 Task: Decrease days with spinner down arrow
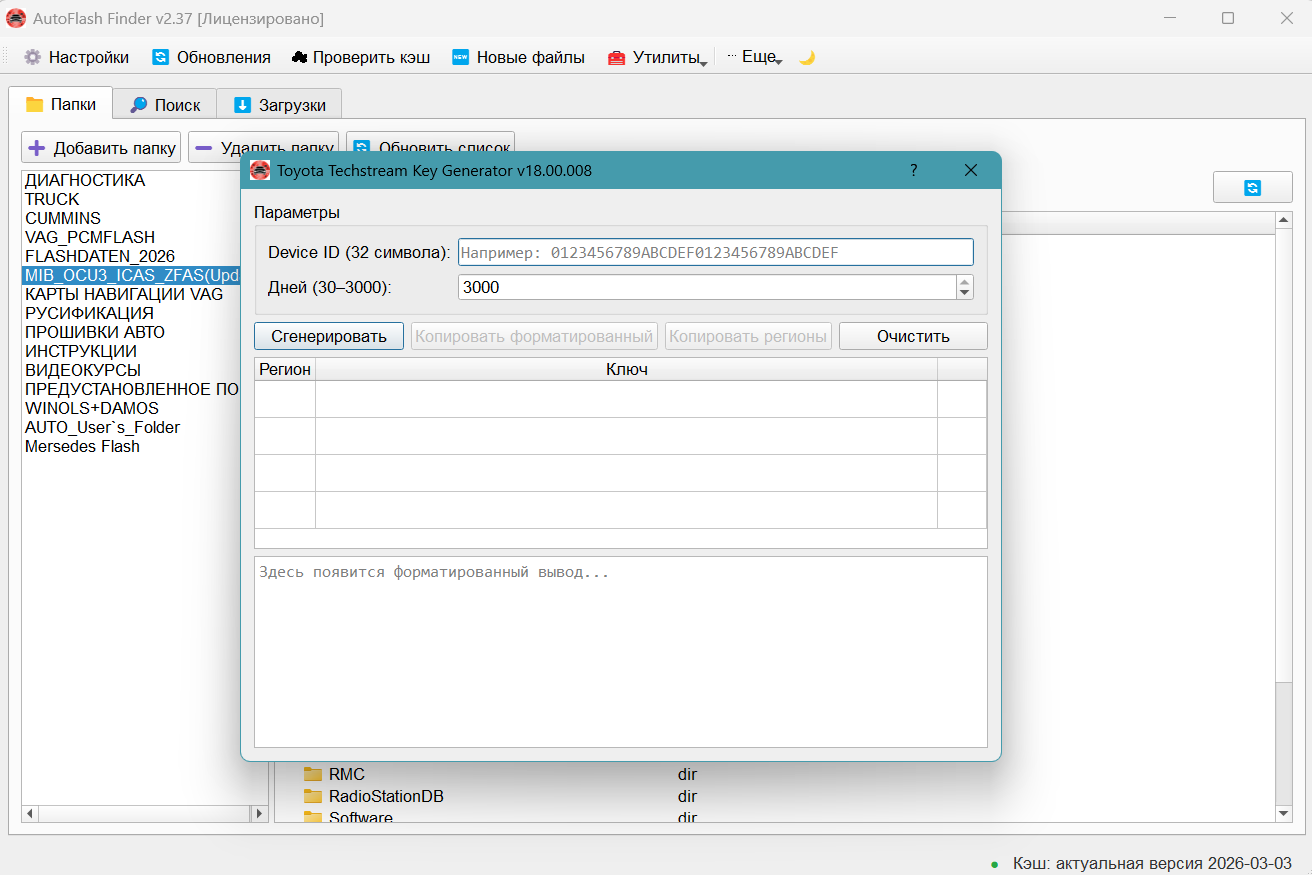965,293
